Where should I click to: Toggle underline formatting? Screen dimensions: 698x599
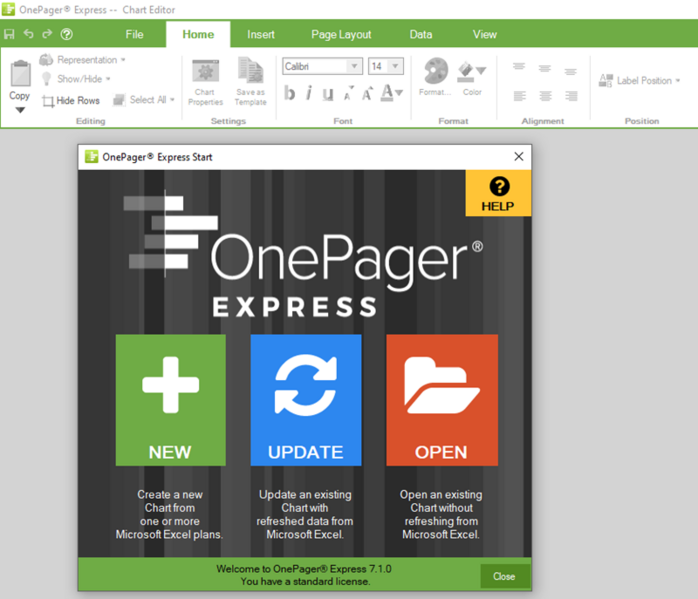point(328,93)
